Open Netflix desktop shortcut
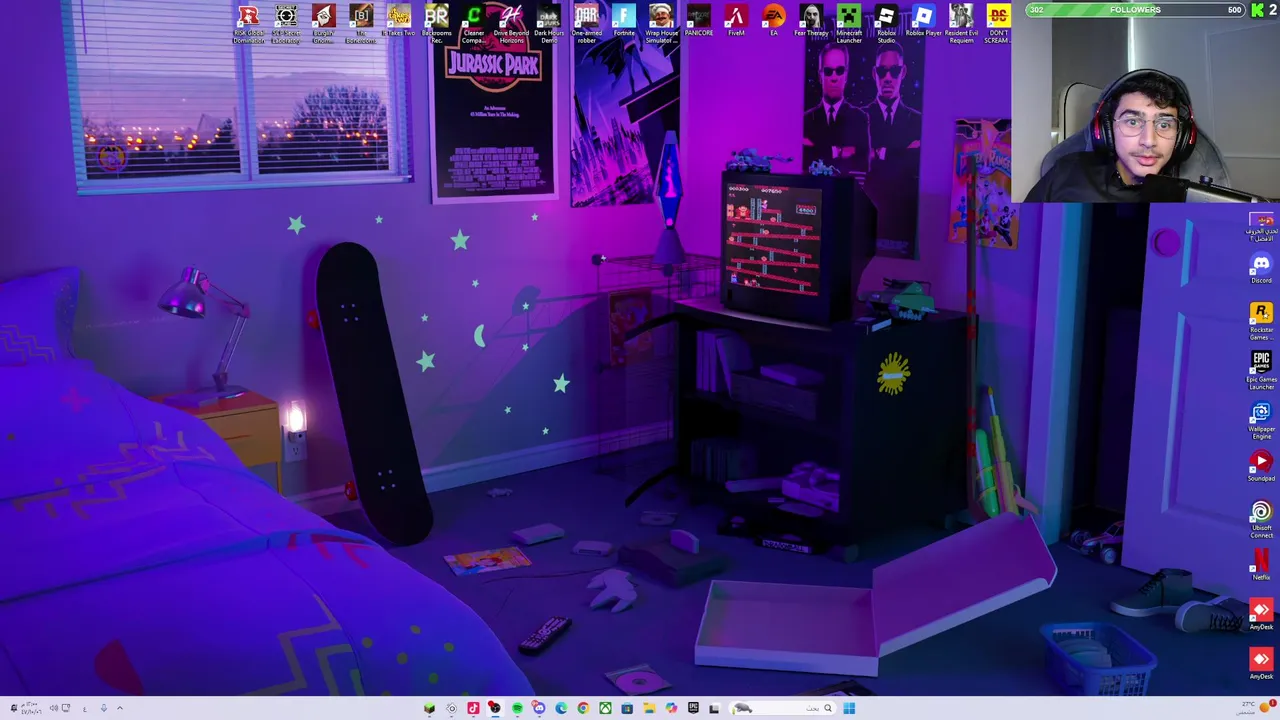 pyautogui.click(x=1261, y=564)
